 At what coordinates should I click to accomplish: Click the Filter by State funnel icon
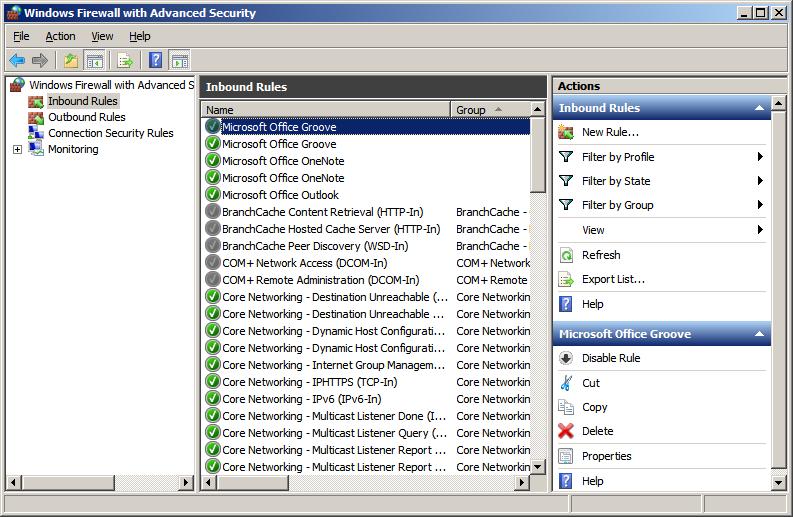566,181
